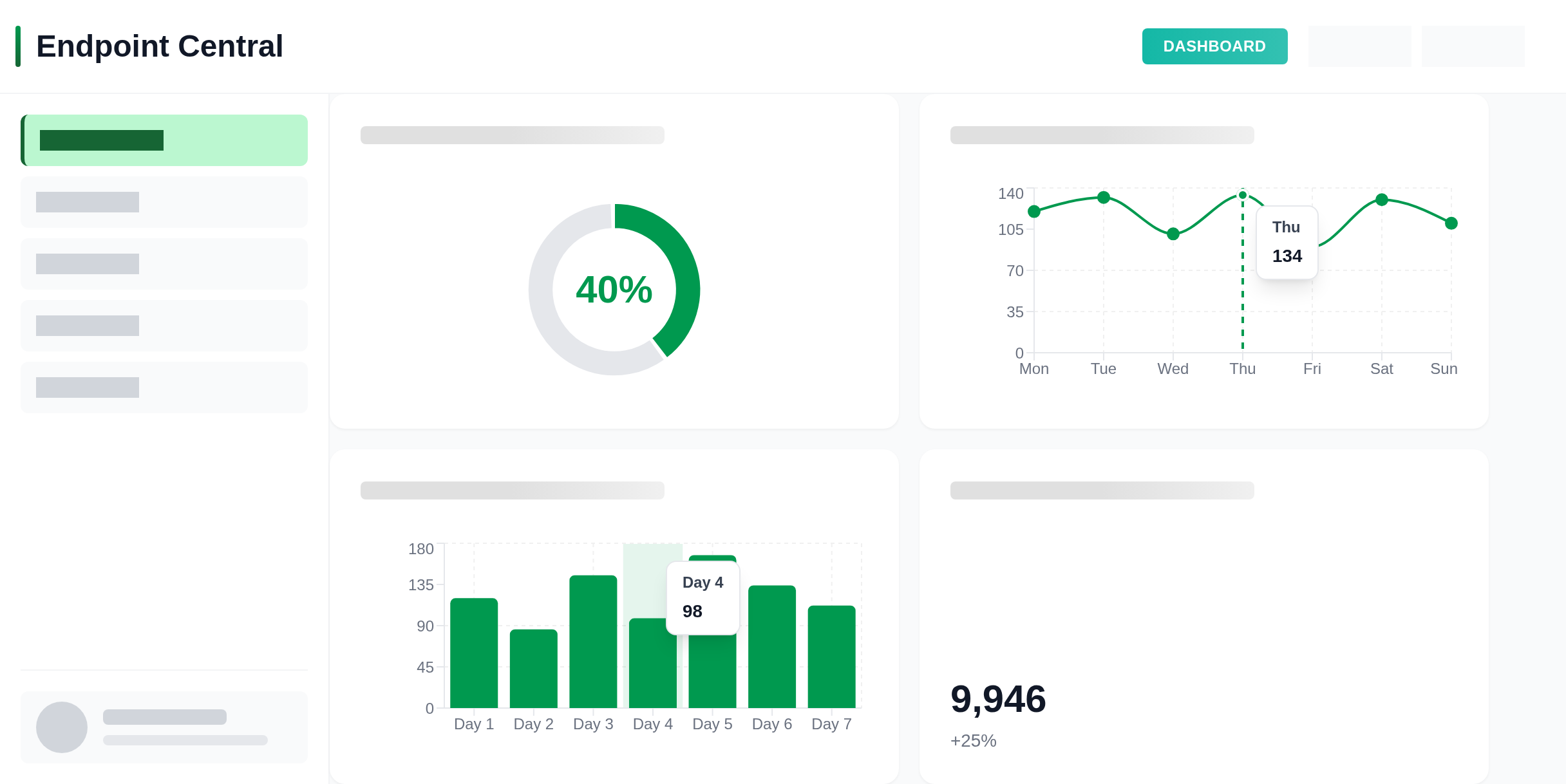Click the Sat data point on line chart

1382,200
